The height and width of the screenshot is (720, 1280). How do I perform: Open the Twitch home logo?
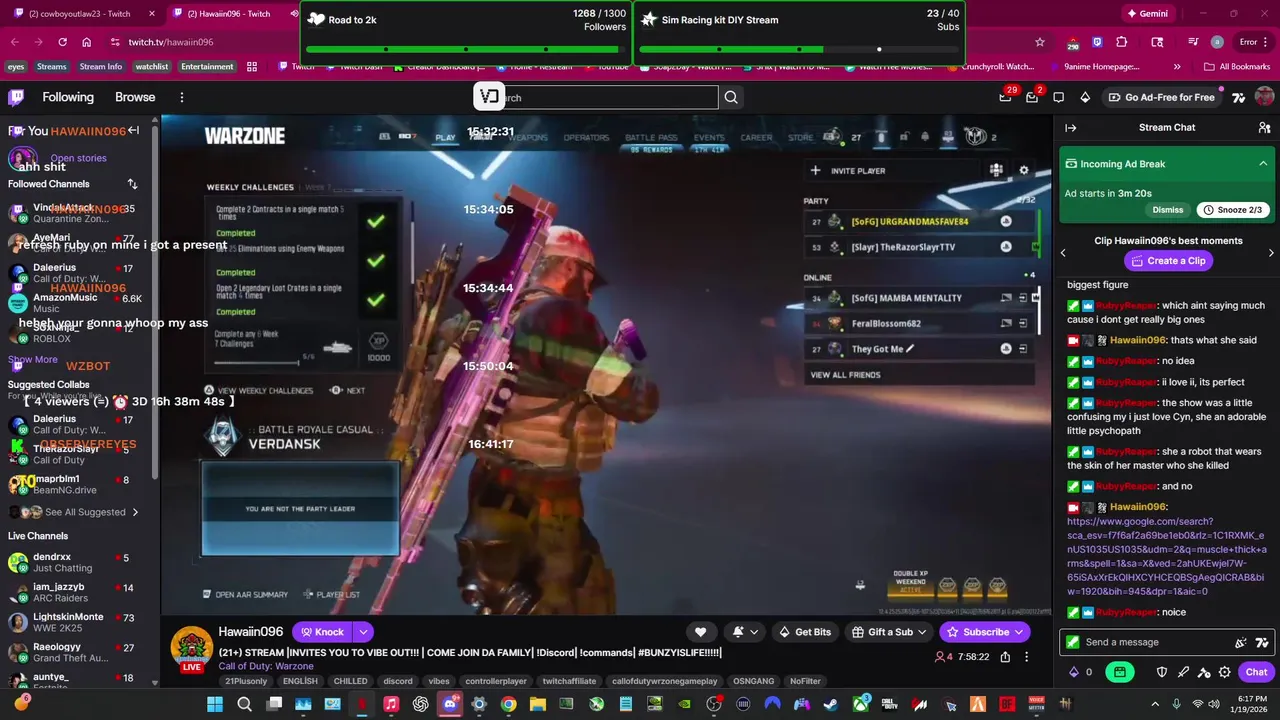(16, 97)
